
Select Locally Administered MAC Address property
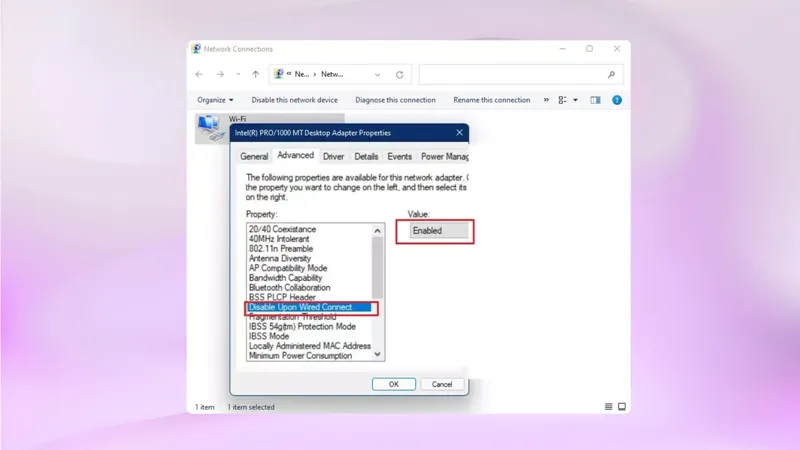click(310, 346)
